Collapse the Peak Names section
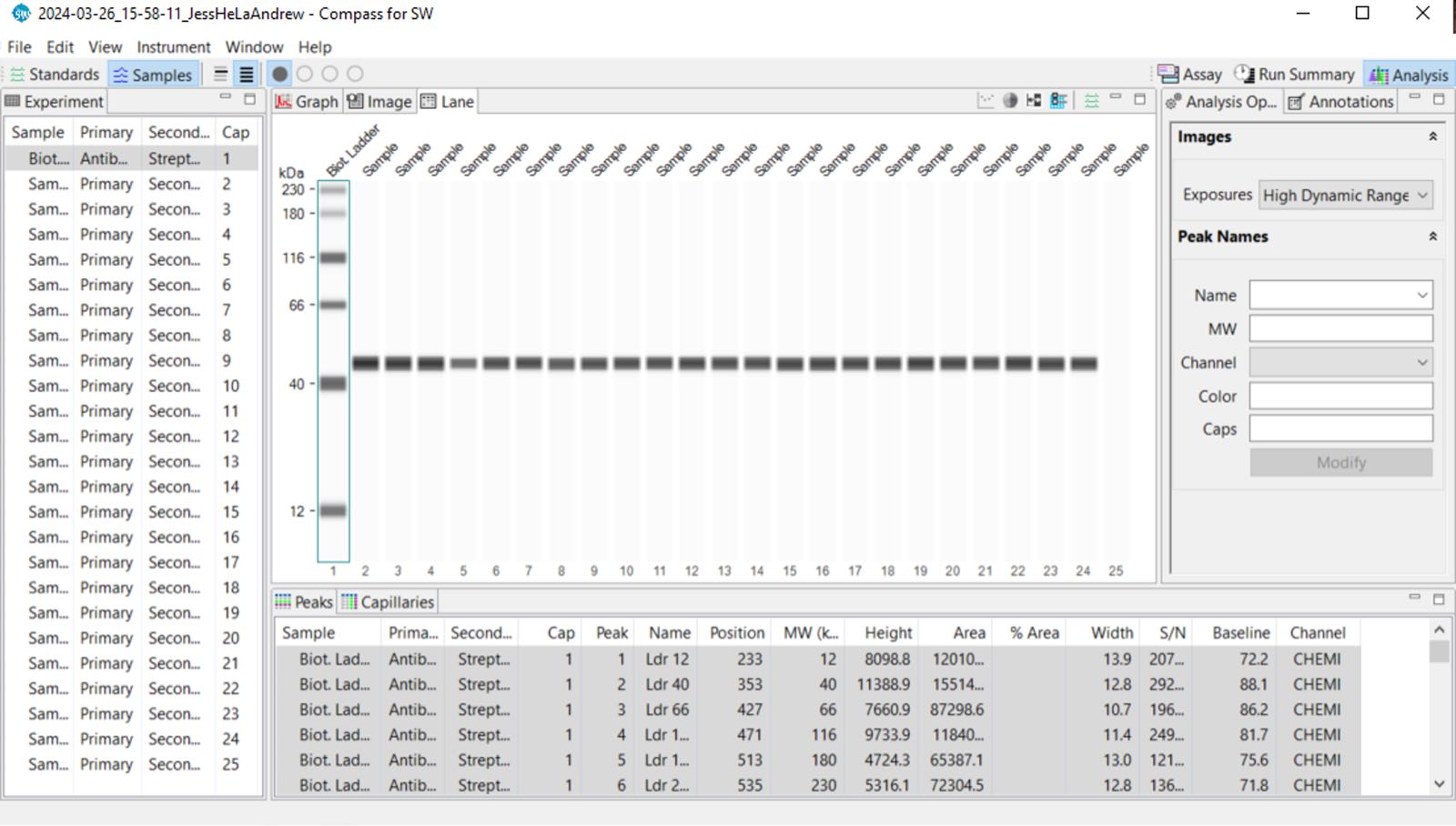The width and height of the screenshot is (1456, 826). point(1432,237)
